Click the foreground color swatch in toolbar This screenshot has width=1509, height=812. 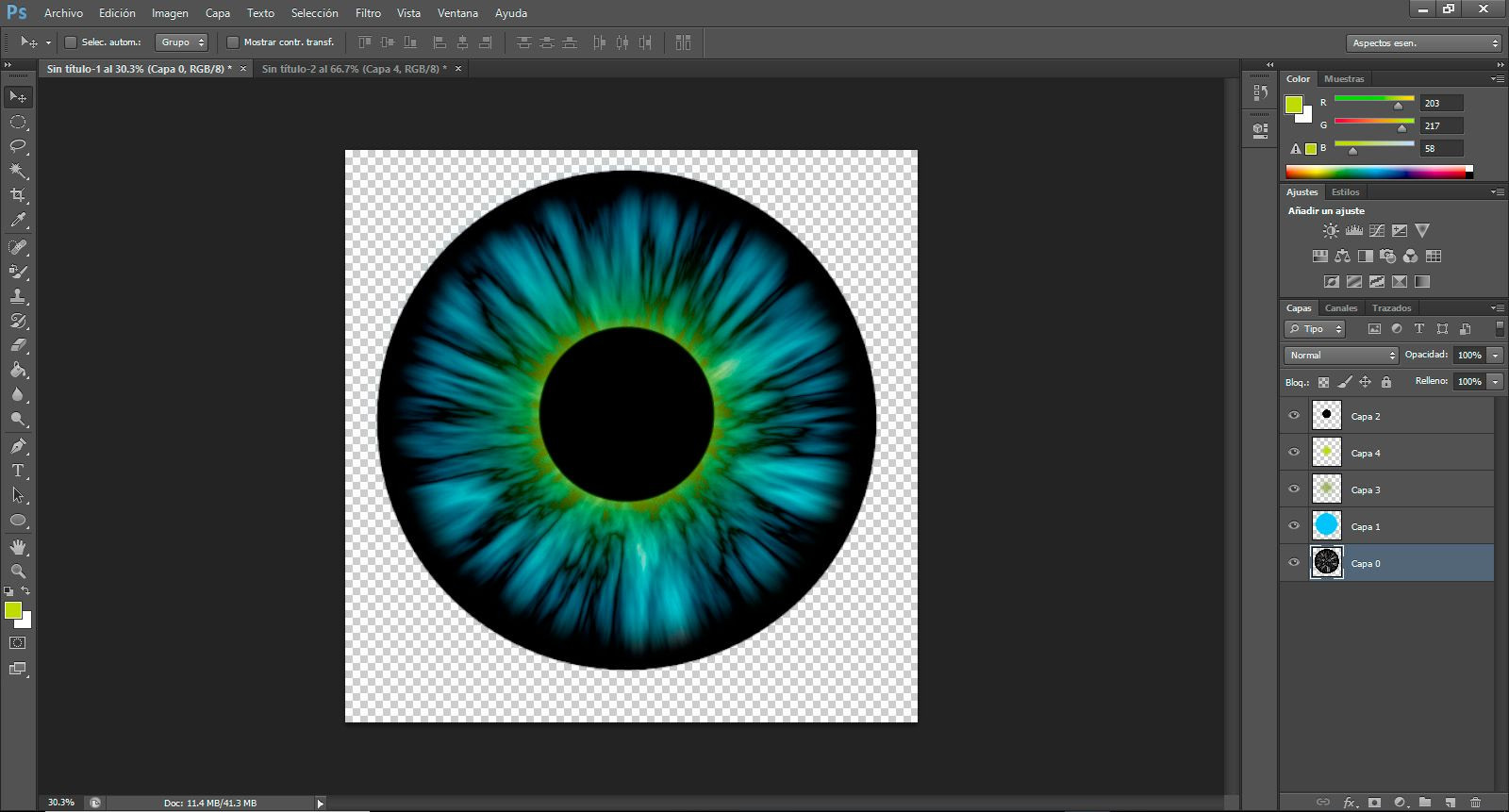13,610
